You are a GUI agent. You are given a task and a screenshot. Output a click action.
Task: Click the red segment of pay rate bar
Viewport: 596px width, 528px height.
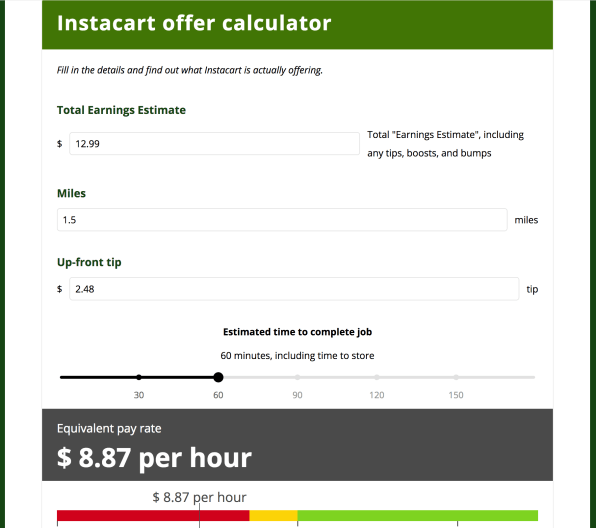(153, 515)
